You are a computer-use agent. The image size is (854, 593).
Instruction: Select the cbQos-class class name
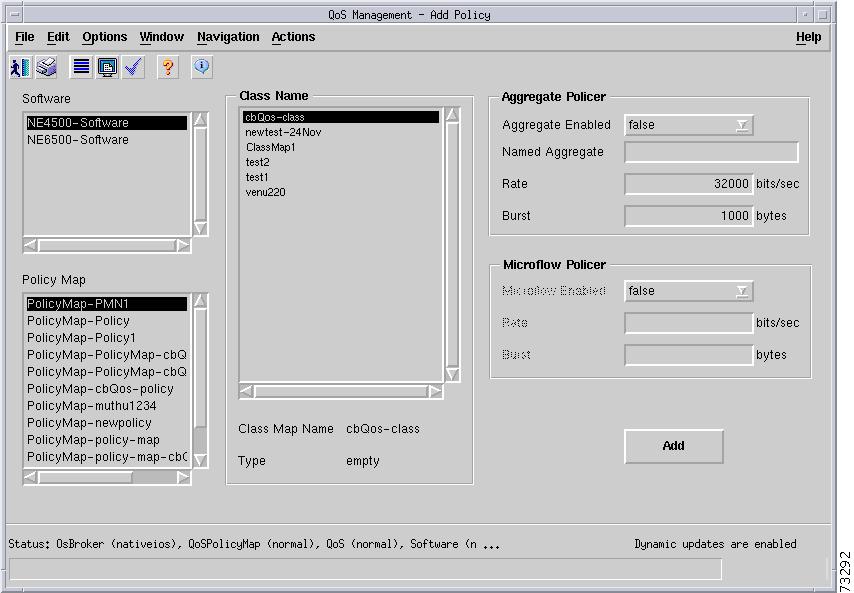[341, 117]
